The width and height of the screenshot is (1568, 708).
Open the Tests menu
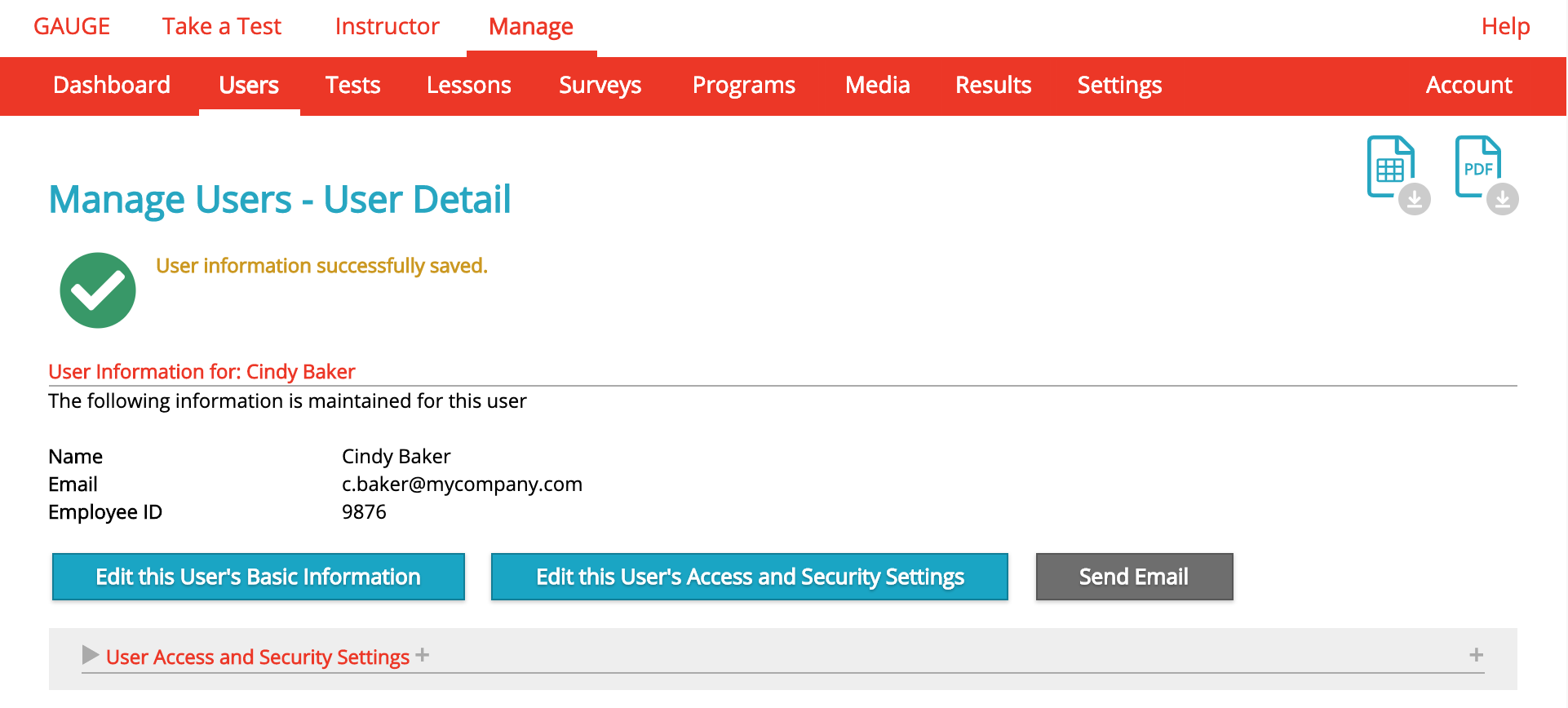[x=352, y=86]
